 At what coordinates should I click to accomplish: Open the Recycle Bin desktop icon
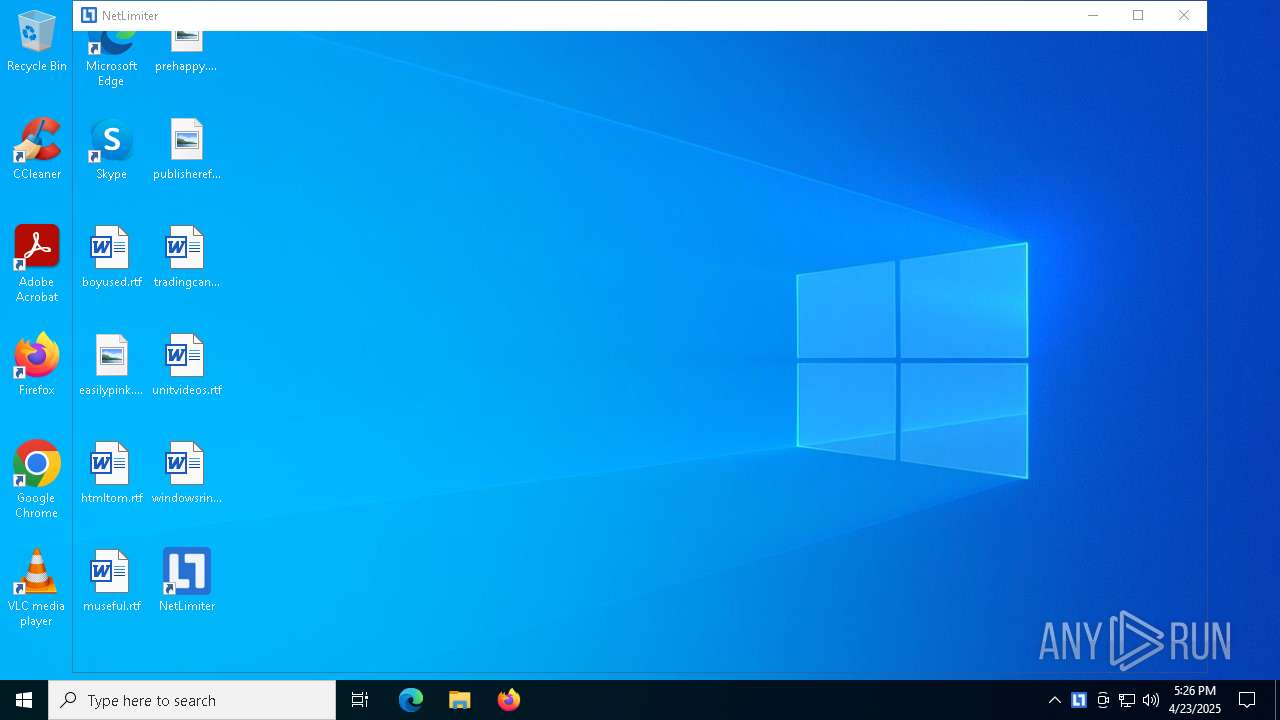[37, 42]
